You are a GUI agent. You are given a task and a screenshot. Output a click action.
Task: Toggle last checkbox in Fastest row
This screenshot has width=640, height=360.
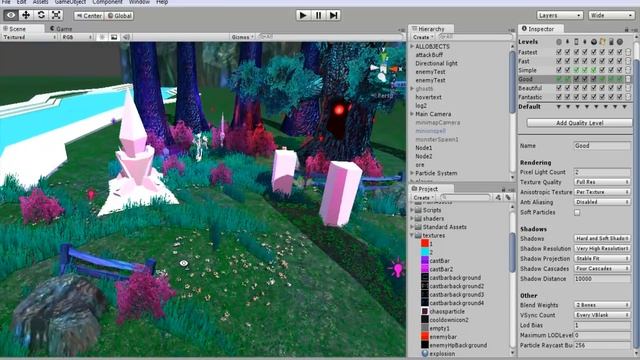coord(620,52)
